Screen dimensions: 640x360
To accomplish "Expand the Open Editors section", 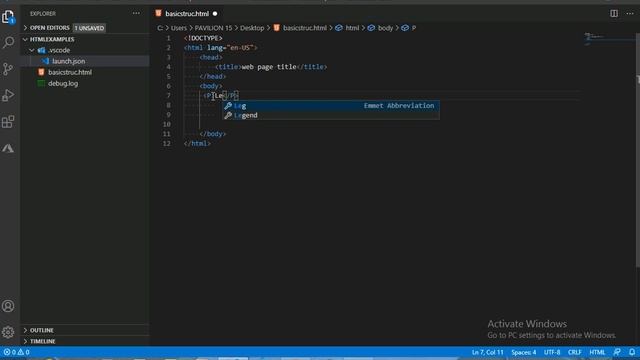I will point(25,28).
